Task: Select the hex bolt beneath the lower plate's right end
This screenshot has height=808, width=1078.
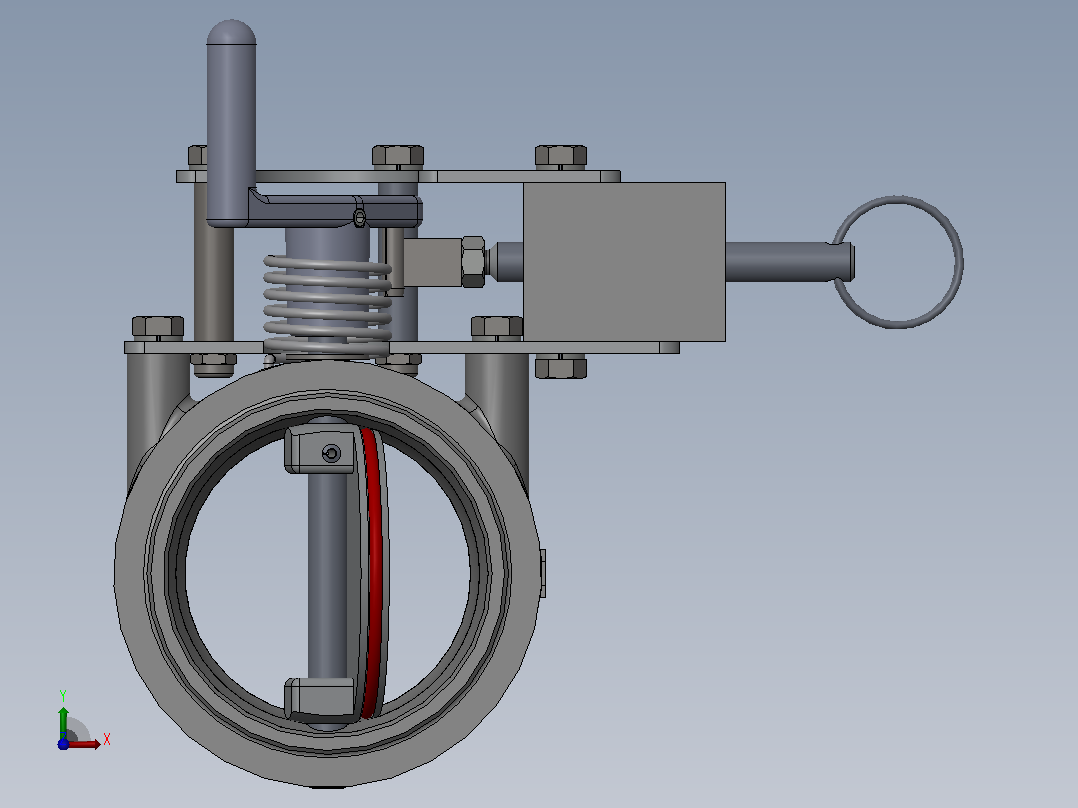Action: tap(561, 367)
